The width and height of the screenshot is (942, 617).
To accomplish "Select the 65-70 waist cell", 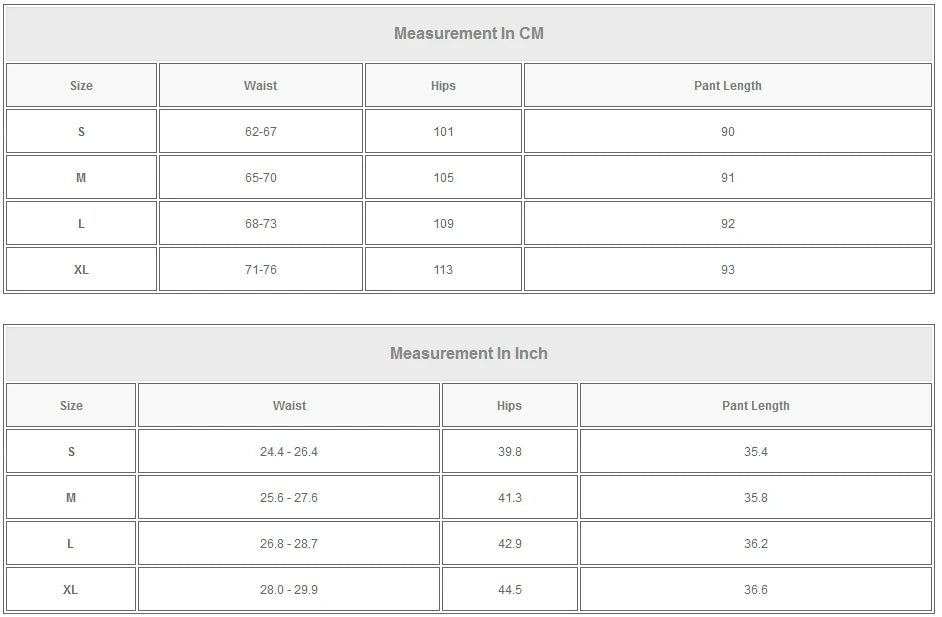I will coord(261,178).
